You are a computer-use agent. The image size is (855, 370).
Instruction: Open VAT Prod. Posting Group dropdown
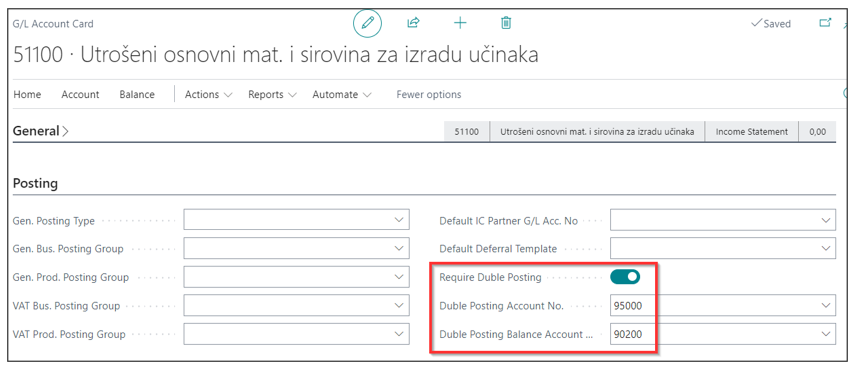(x=399, y=333)
